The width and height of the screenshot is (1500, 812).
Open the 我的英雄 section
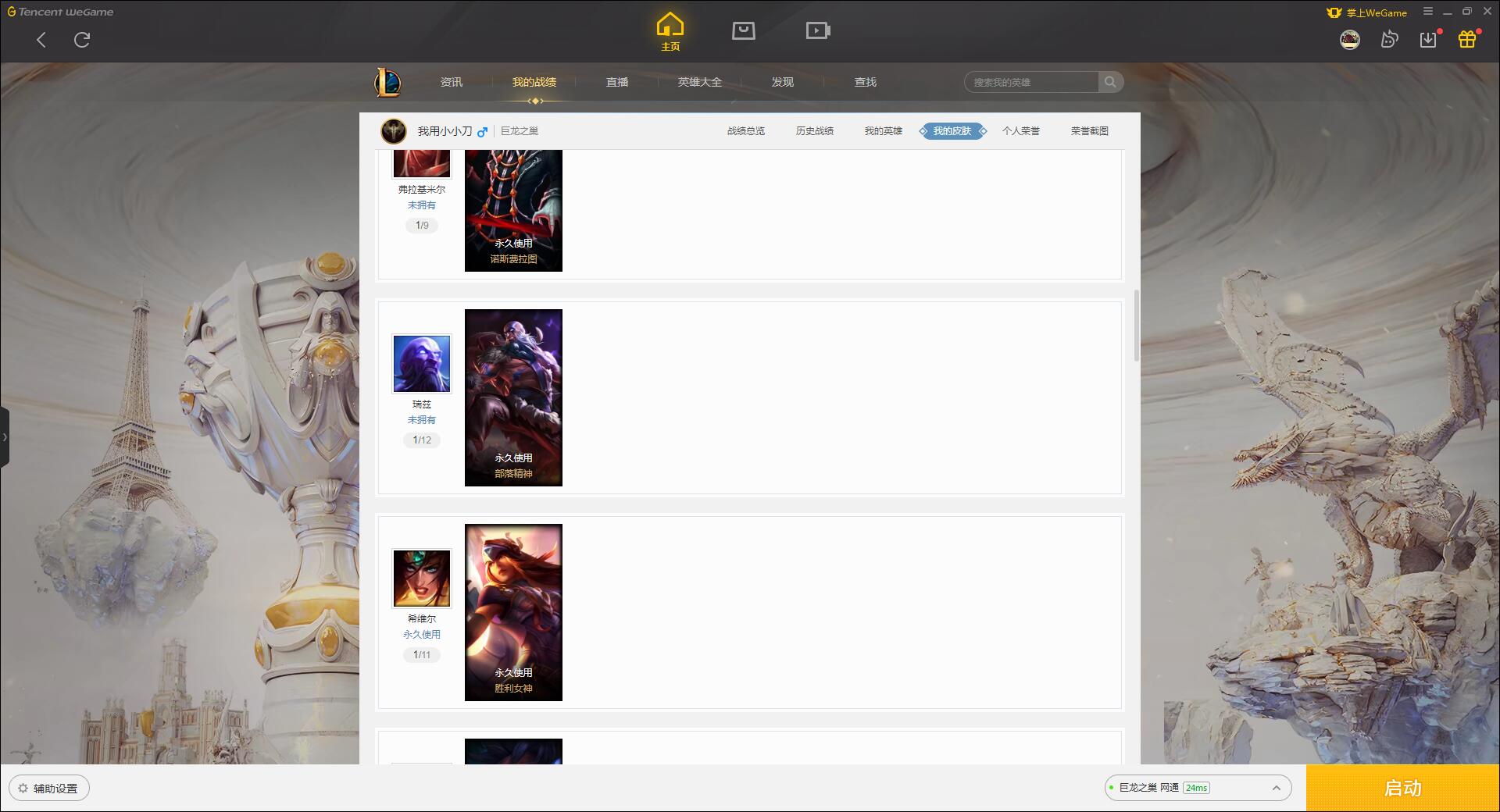tap(884, 131)
